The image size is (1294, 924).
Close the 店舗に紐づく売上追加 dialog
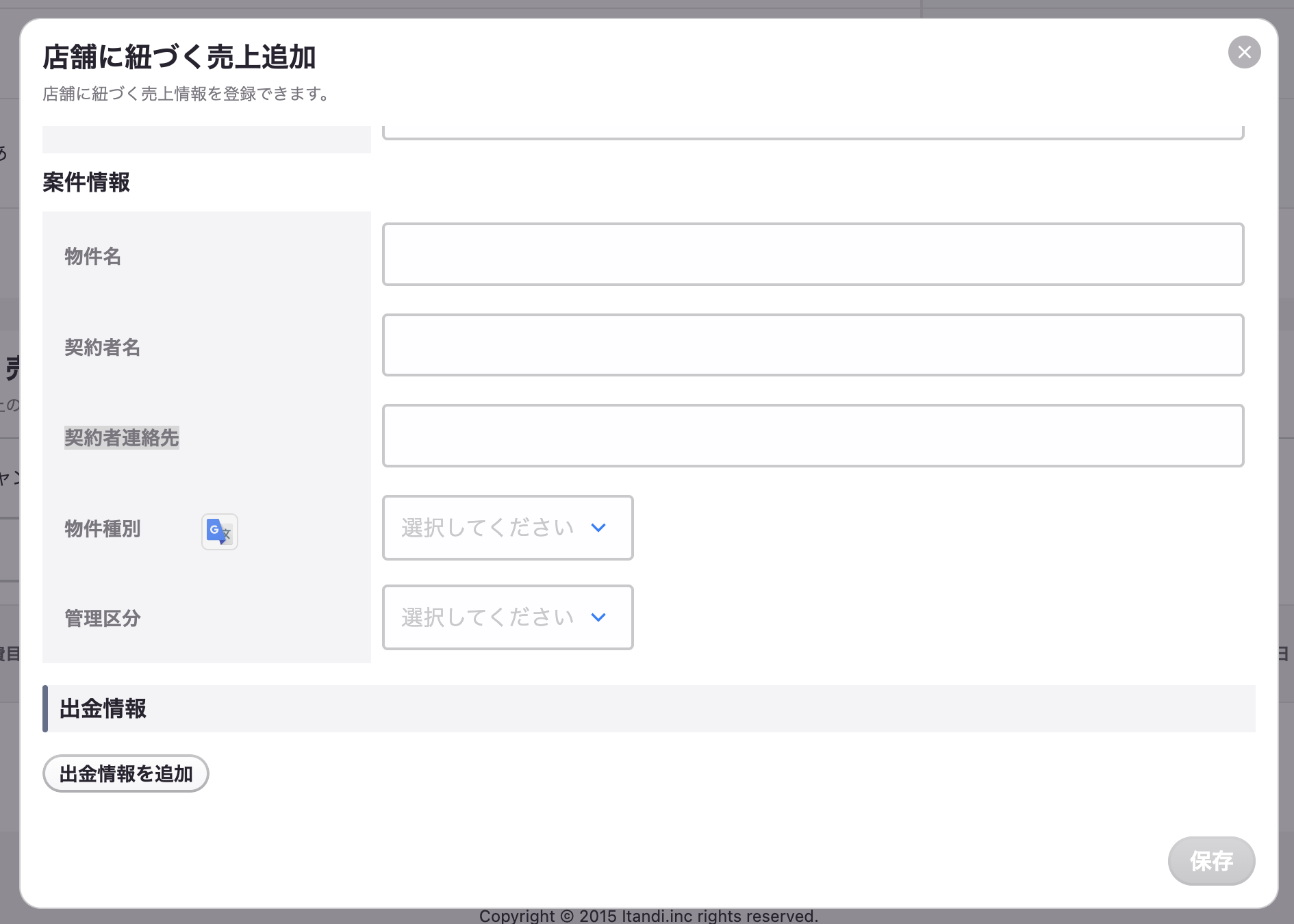pos(1244,52)
